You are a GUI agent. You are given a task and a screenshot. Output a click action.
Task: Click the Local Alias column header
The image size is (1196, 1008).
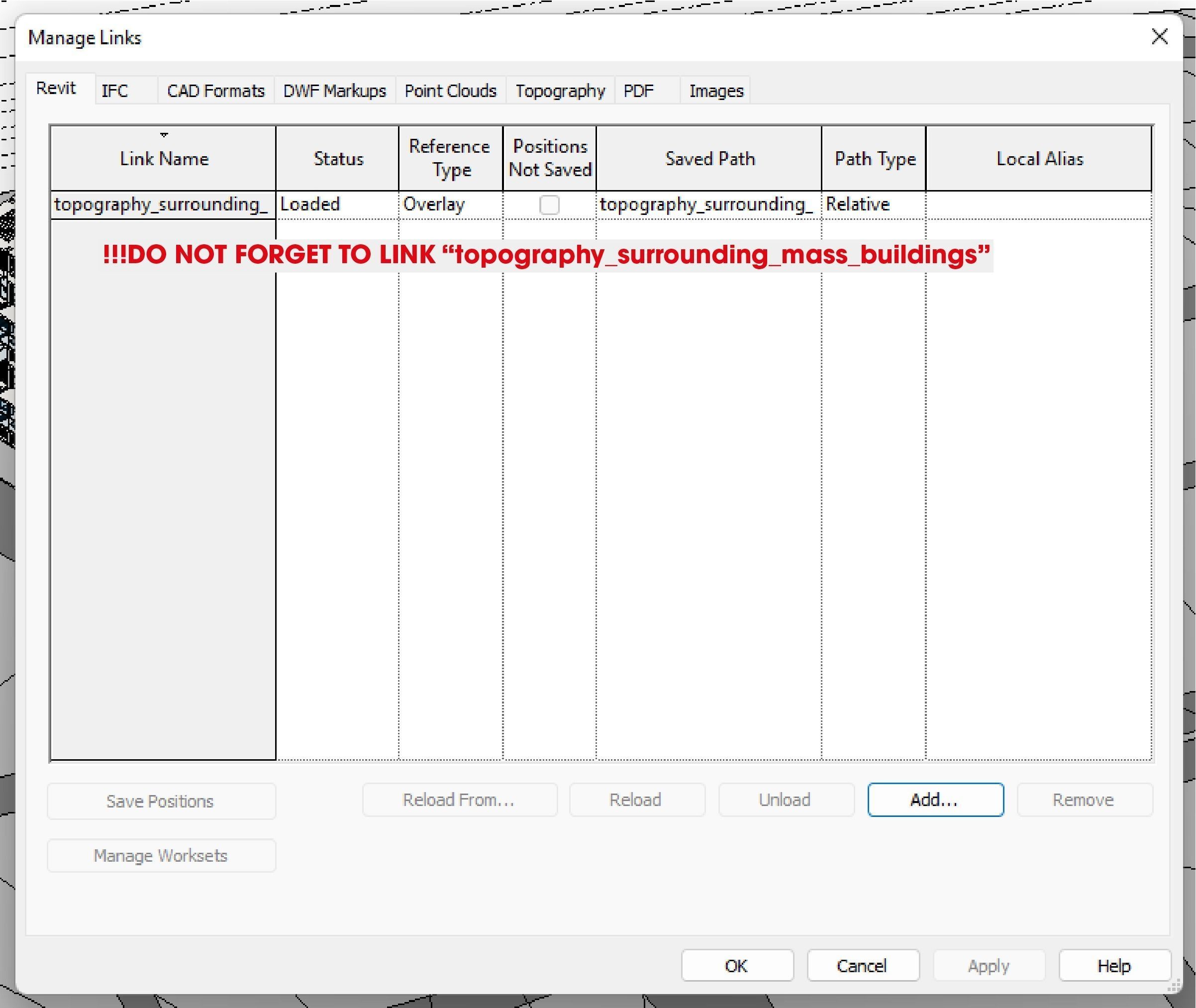click(1039, 158)
